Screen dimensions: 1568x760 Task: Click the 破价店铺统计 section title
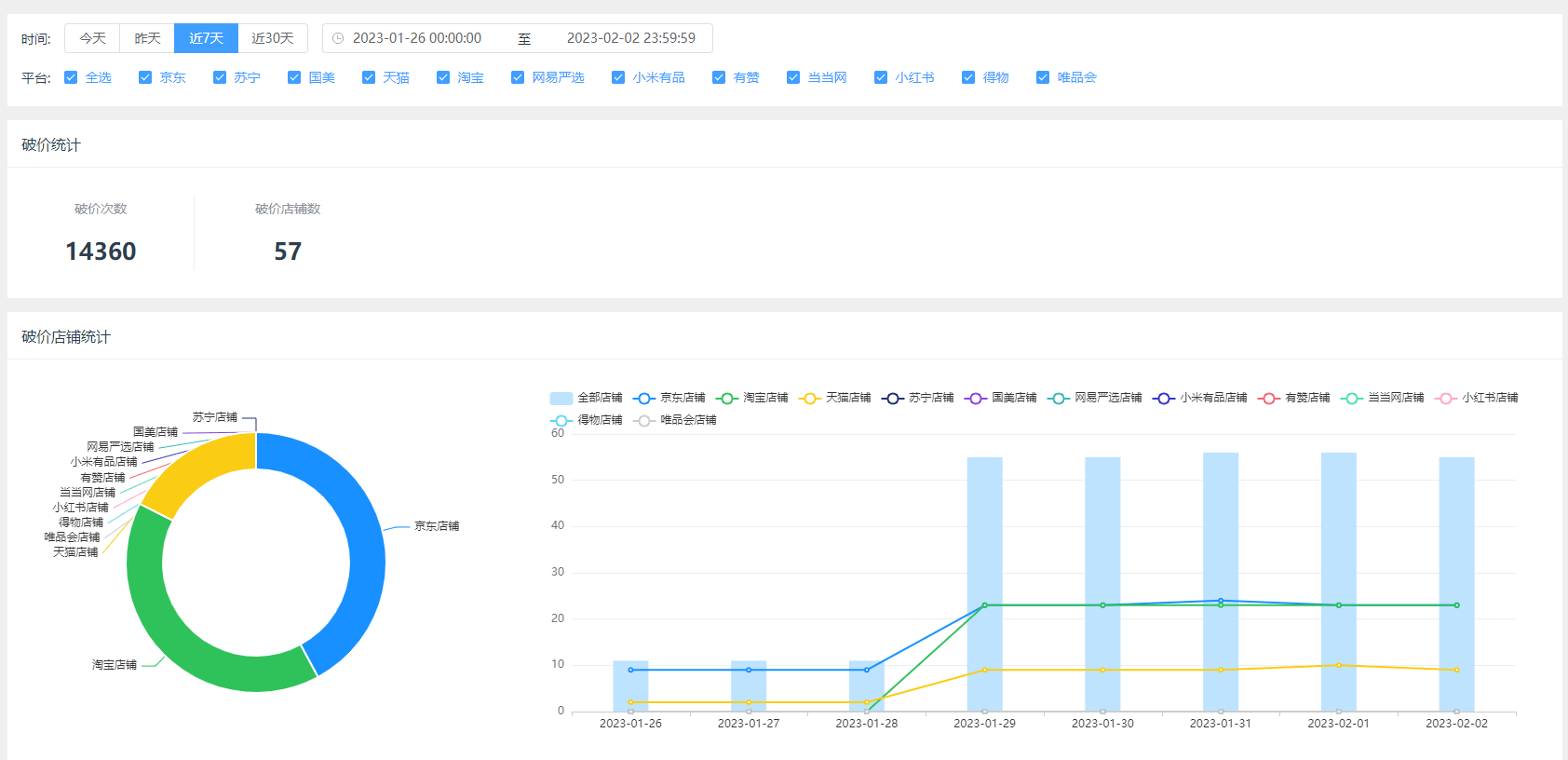[66, 337]
